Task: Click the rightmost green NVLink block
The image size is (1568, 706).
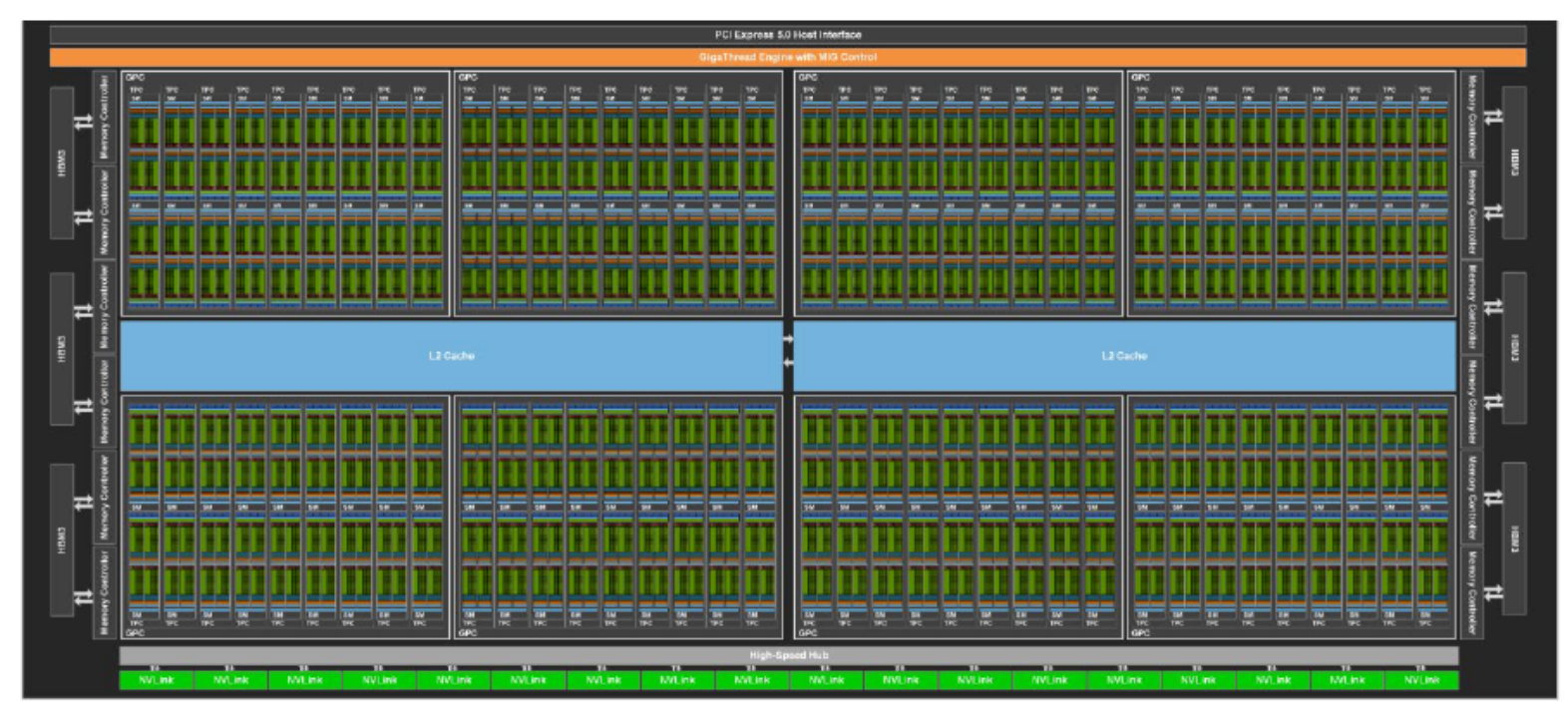Action: 1420,680
